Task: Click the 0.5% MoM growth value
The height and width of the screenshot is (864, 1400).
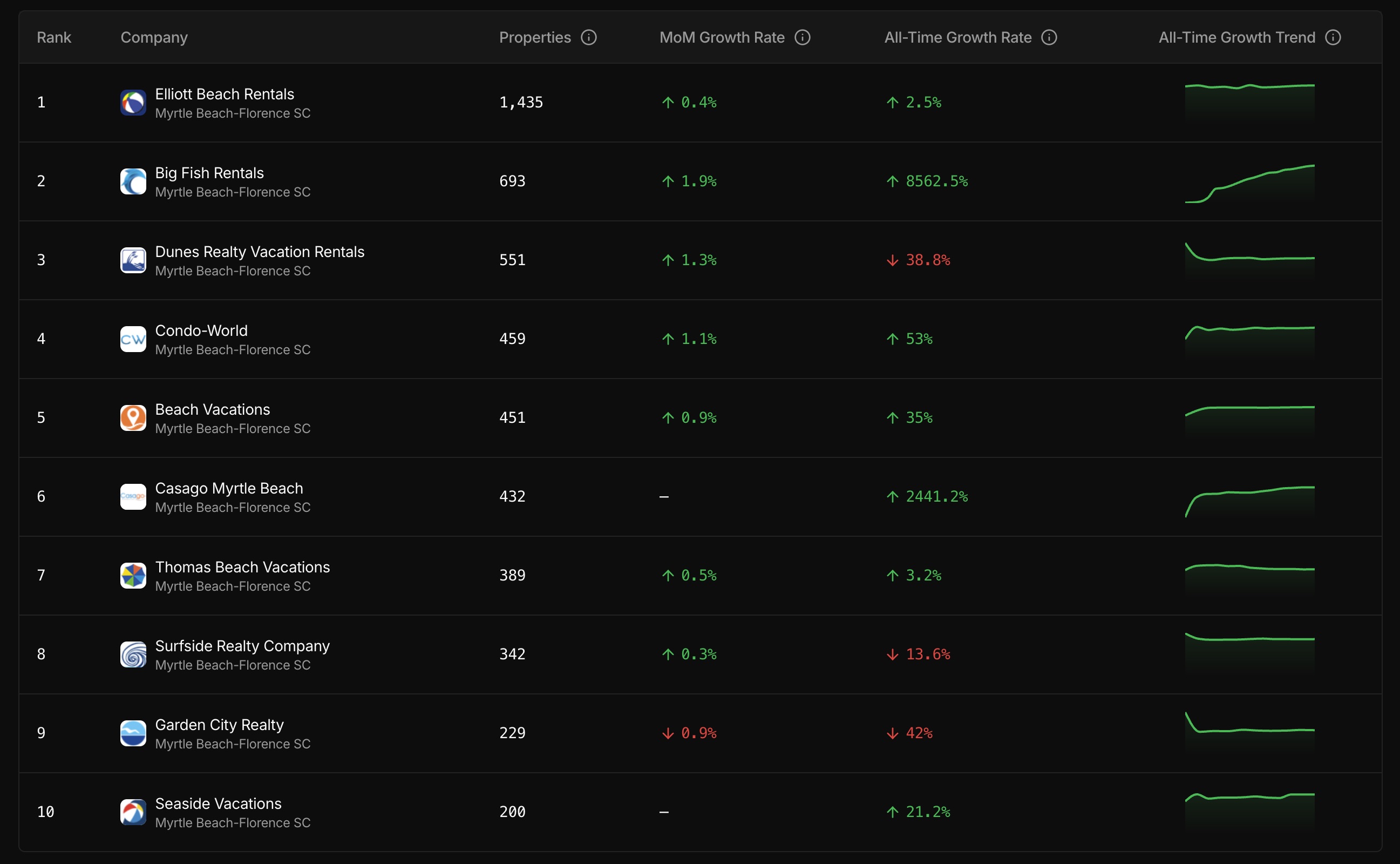Action: (x=689, y=576)
